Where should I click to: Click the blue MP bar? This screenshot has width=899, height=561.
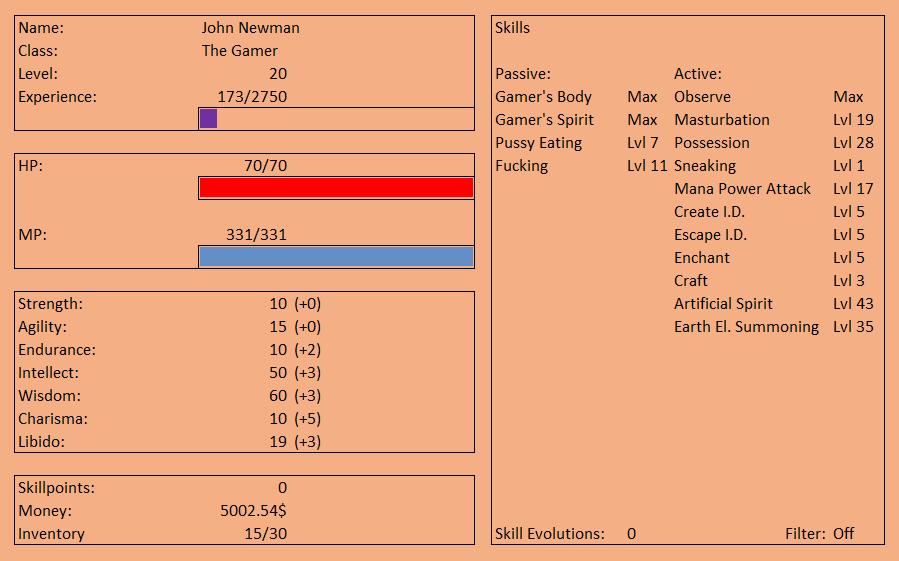point(336,256)
